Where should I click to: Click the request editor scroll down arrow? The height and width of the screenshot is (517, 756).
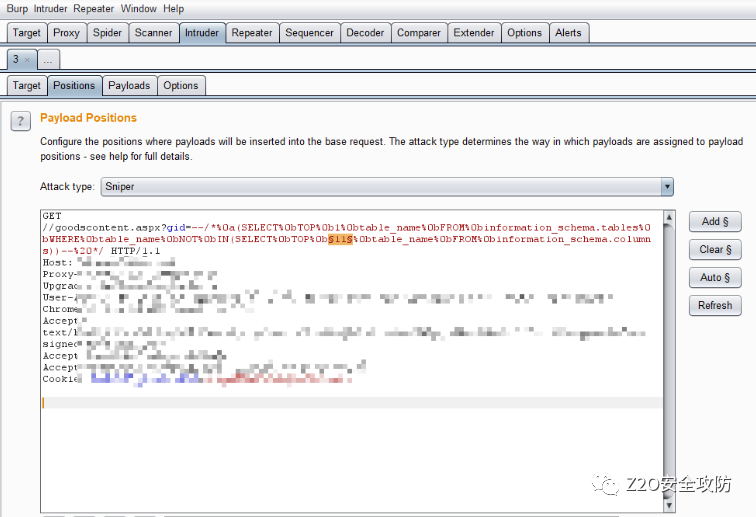click(x=669, y=505)
